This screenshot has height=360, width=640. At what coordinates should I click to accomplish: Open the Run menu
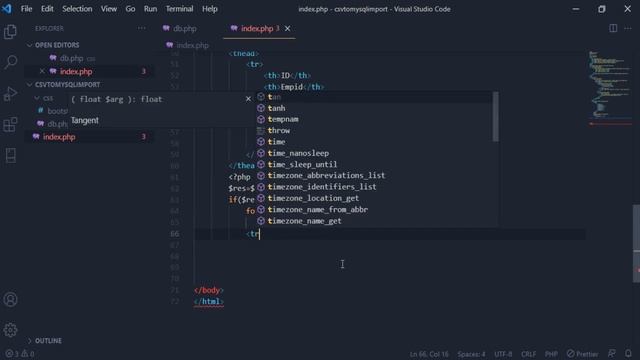[150, 9]
